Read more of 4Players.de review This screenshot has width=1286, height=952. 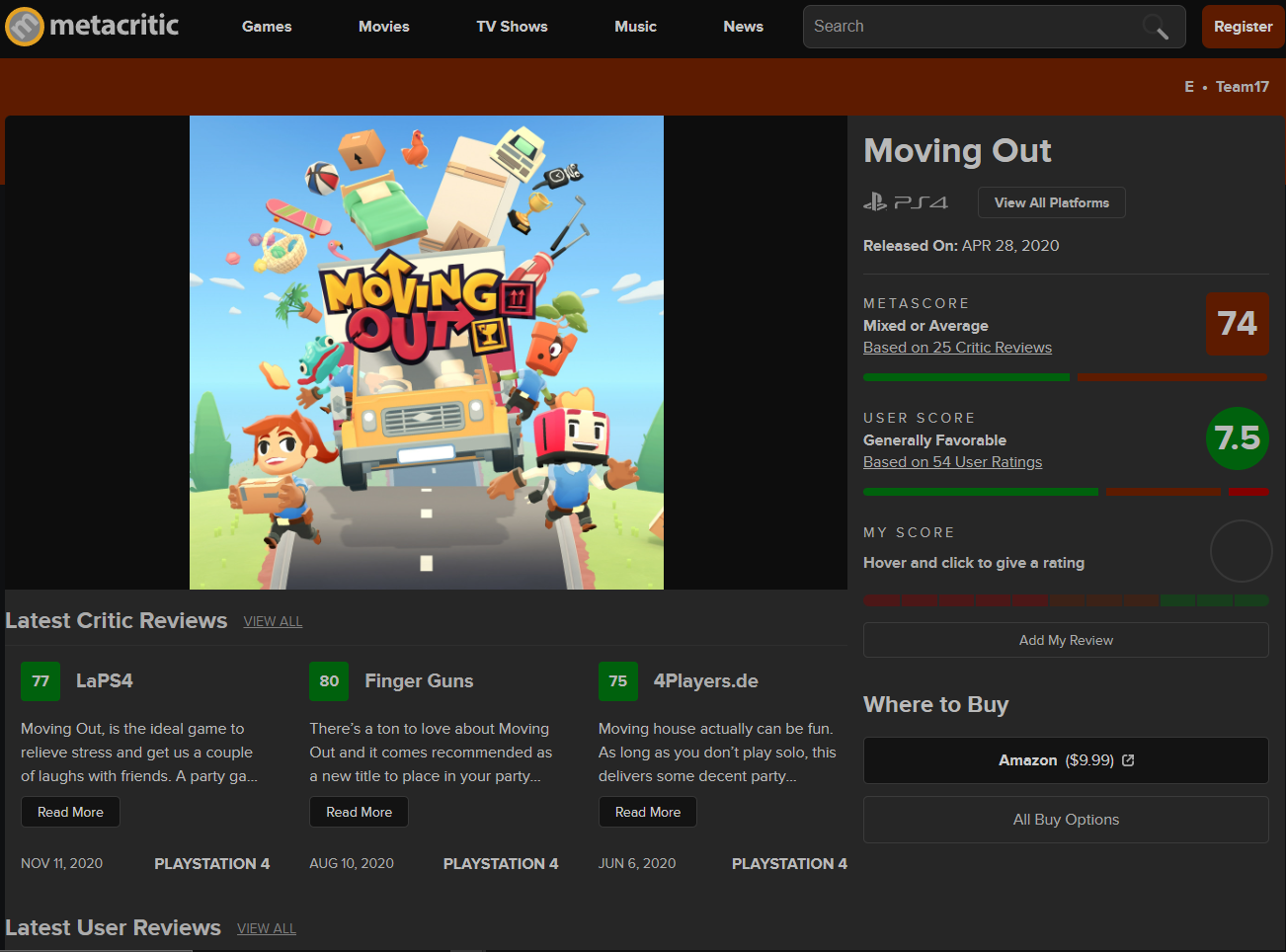(648, 812)
